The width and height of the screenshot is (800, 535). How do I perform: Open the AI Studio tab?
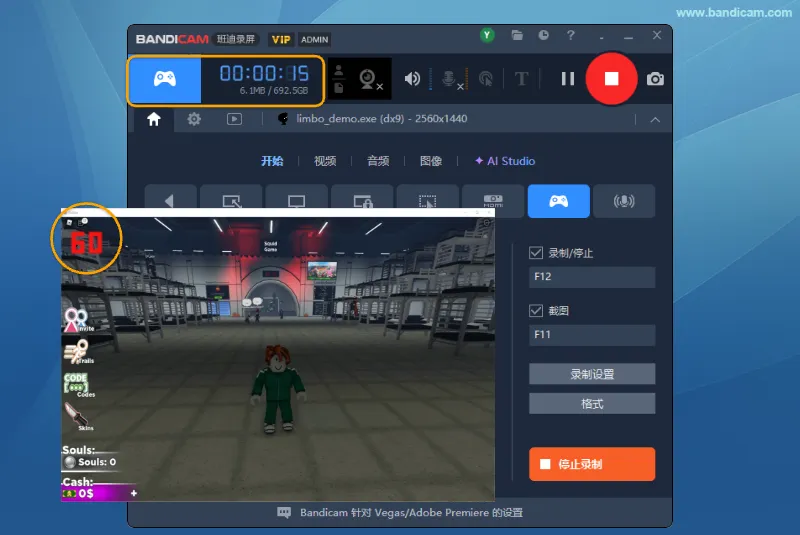pos(505,161)
